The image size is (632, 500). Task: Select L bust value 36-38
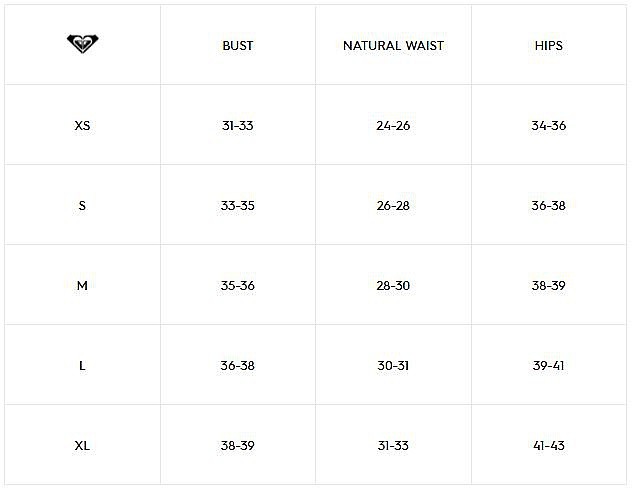tap(238, 366)
